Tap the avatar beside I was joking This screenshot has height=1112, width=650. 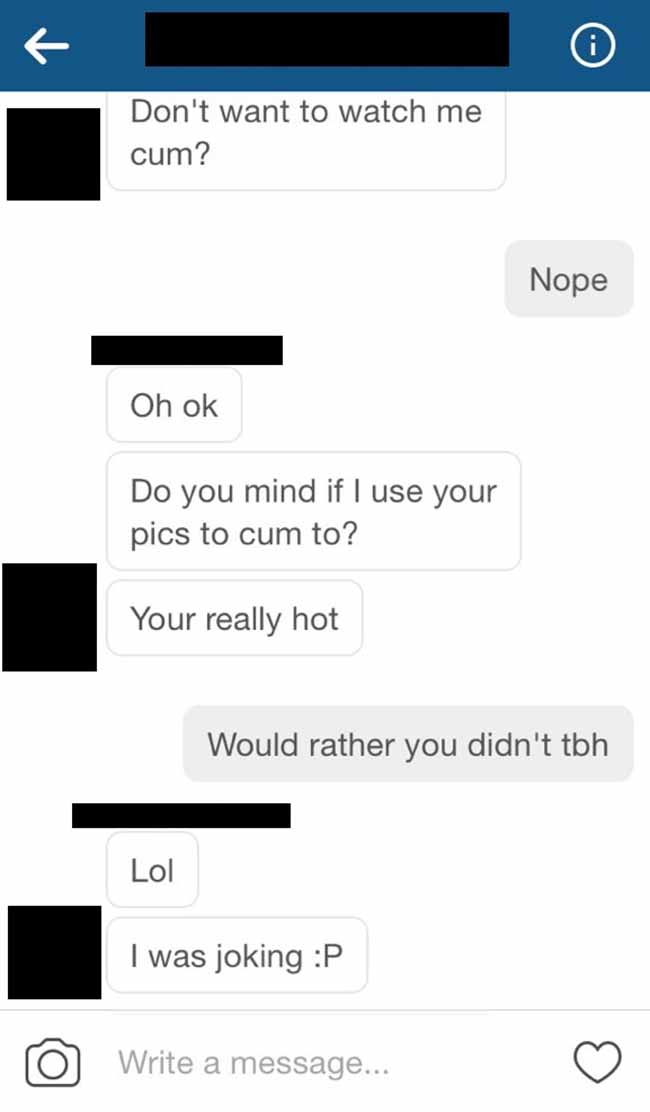pos(55,952)
